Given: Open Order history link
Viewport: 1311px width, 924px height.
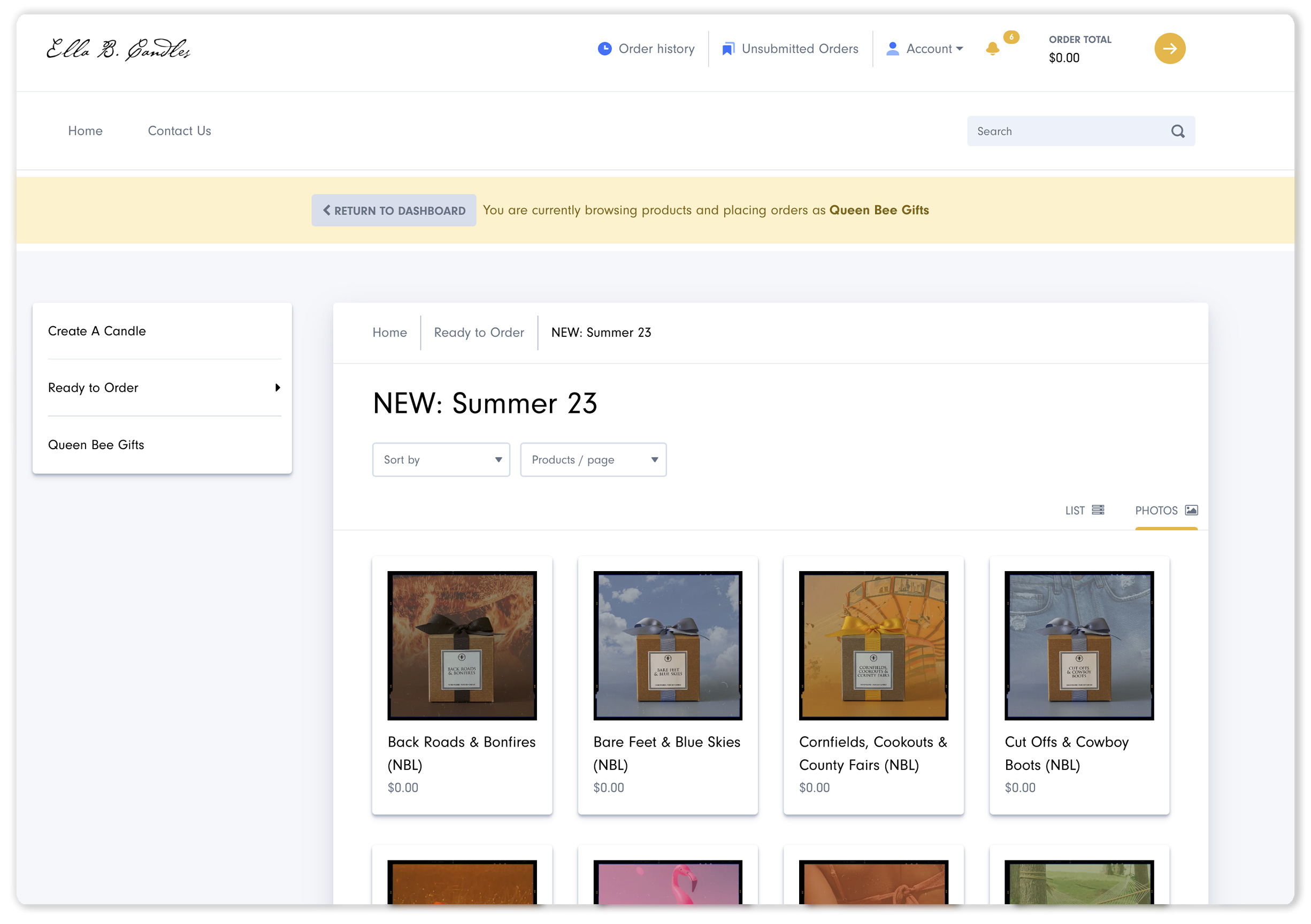Looking at the screenshot, I should click(646, 49).
